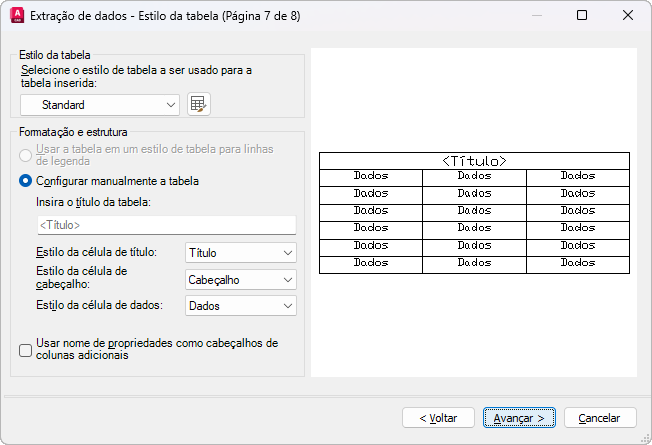Click the <Título> row in table preview
Image resolution: width=652 pixels, height=445 pixels.
point(474,160)
